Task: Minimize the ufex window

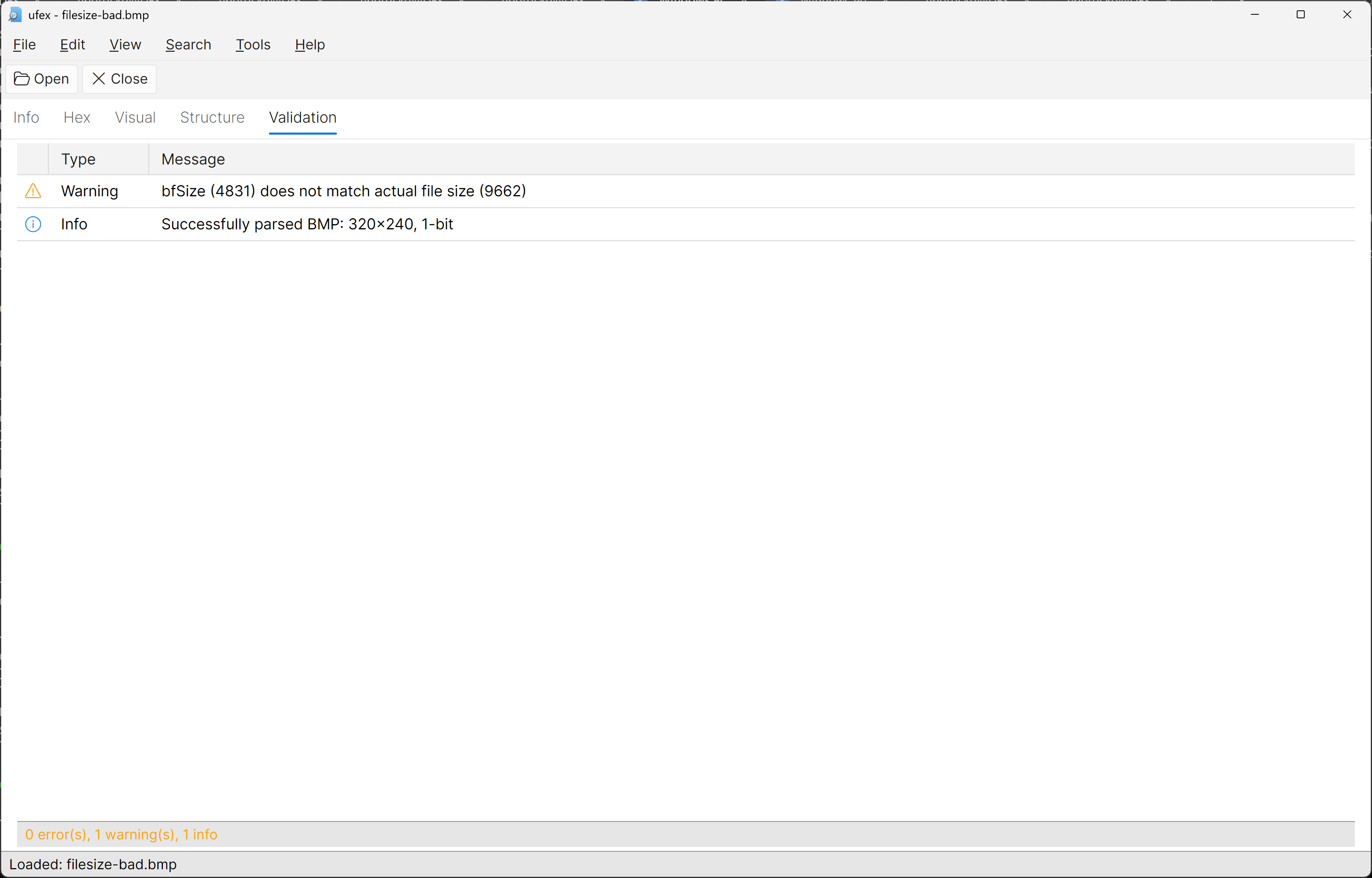Action: tap(1255, 15)
